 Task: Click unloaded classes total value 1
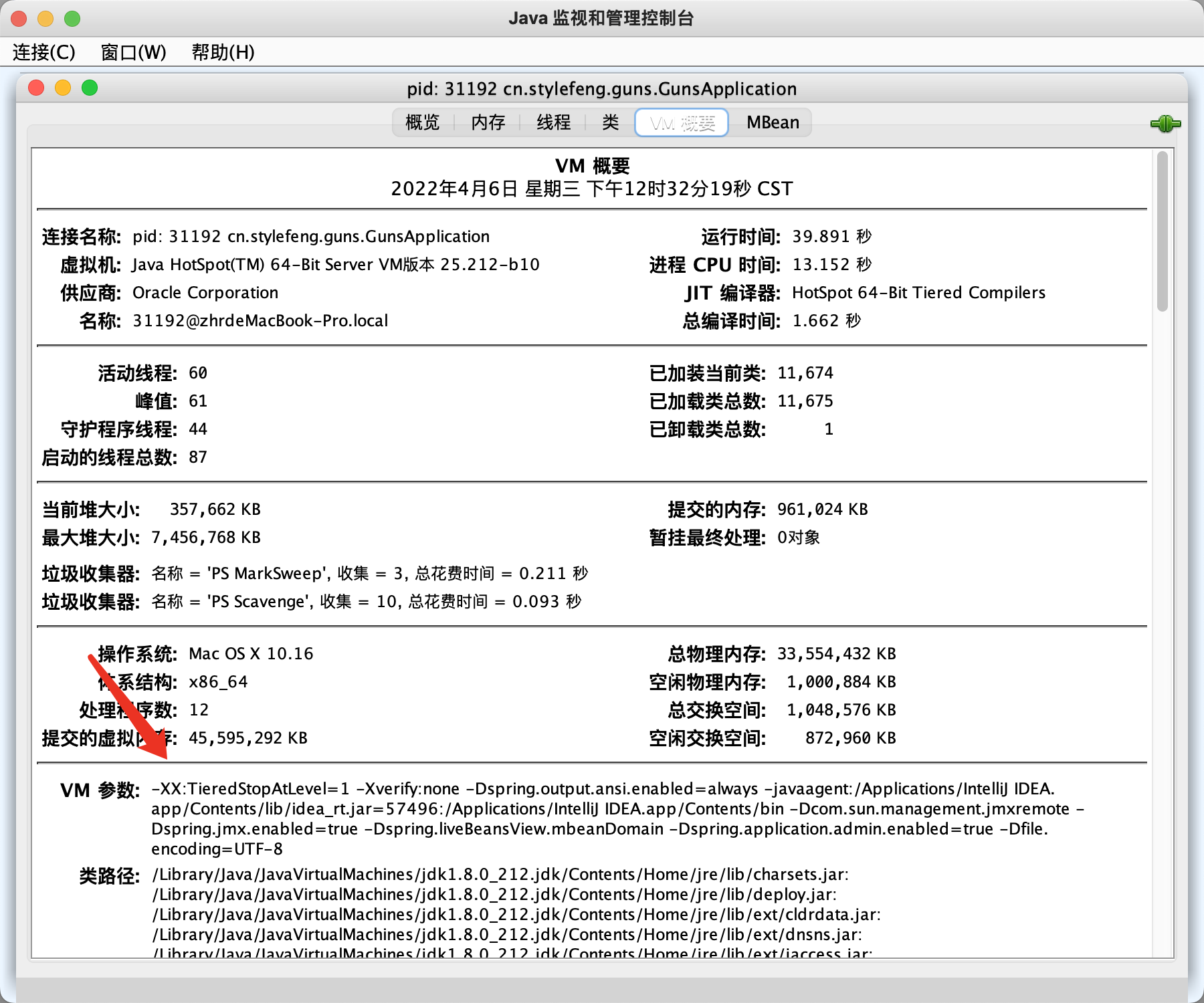tap(829, 429)
